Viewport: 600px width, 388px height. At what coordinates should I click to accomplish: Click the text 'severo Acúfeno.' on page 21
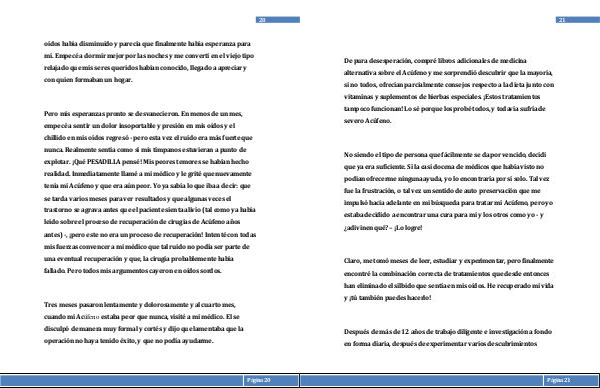(x=367, y=121)
